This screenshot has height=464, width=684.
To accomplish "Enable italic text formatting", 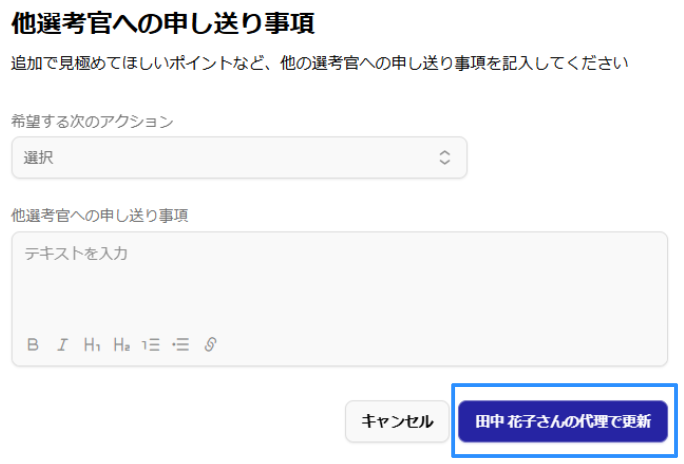I will (x=62, y=345).
